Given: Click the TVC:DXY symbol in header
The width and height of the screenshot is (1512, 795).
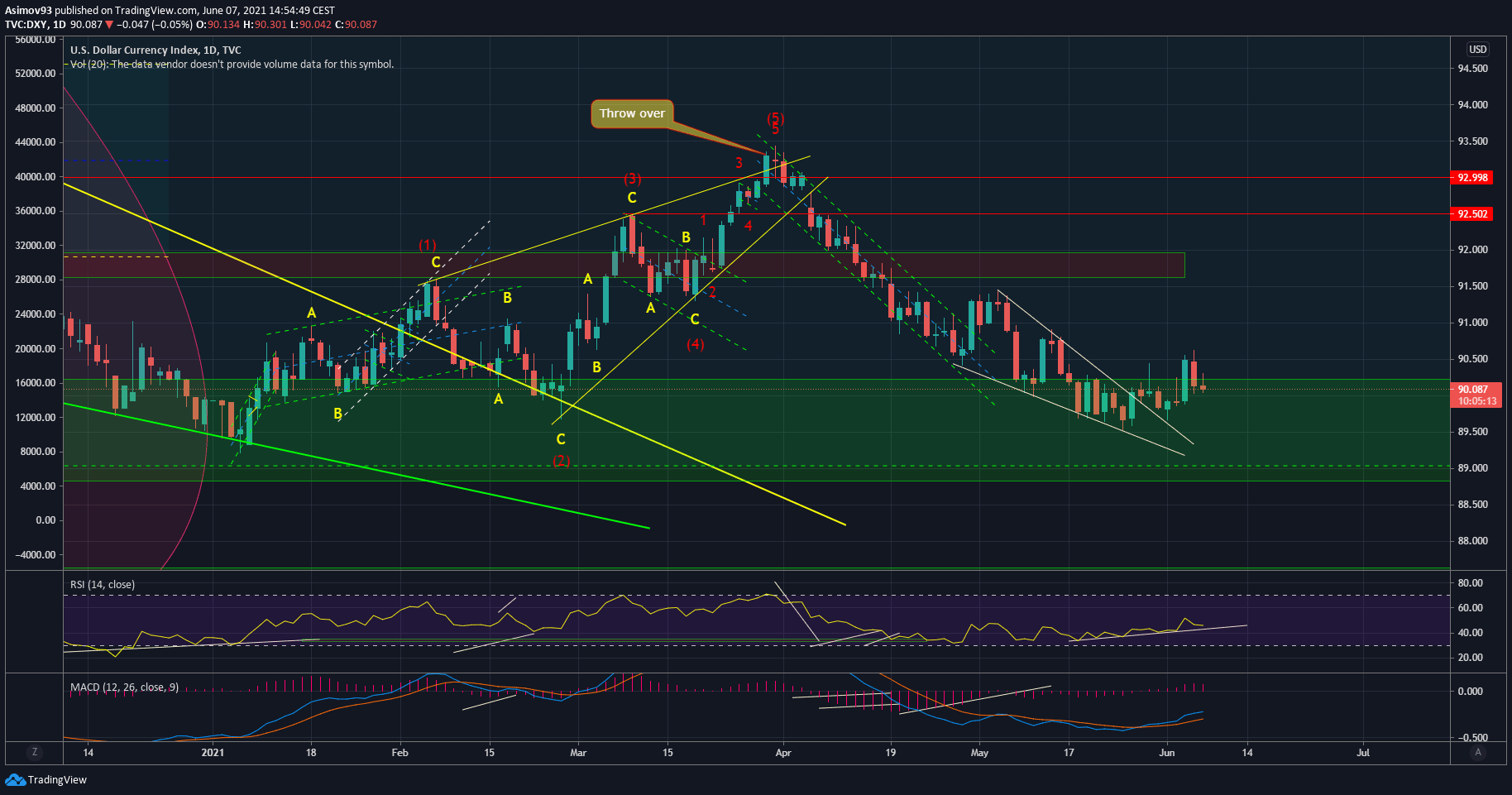Looking at the screenshot, I should tap(26, 25).
